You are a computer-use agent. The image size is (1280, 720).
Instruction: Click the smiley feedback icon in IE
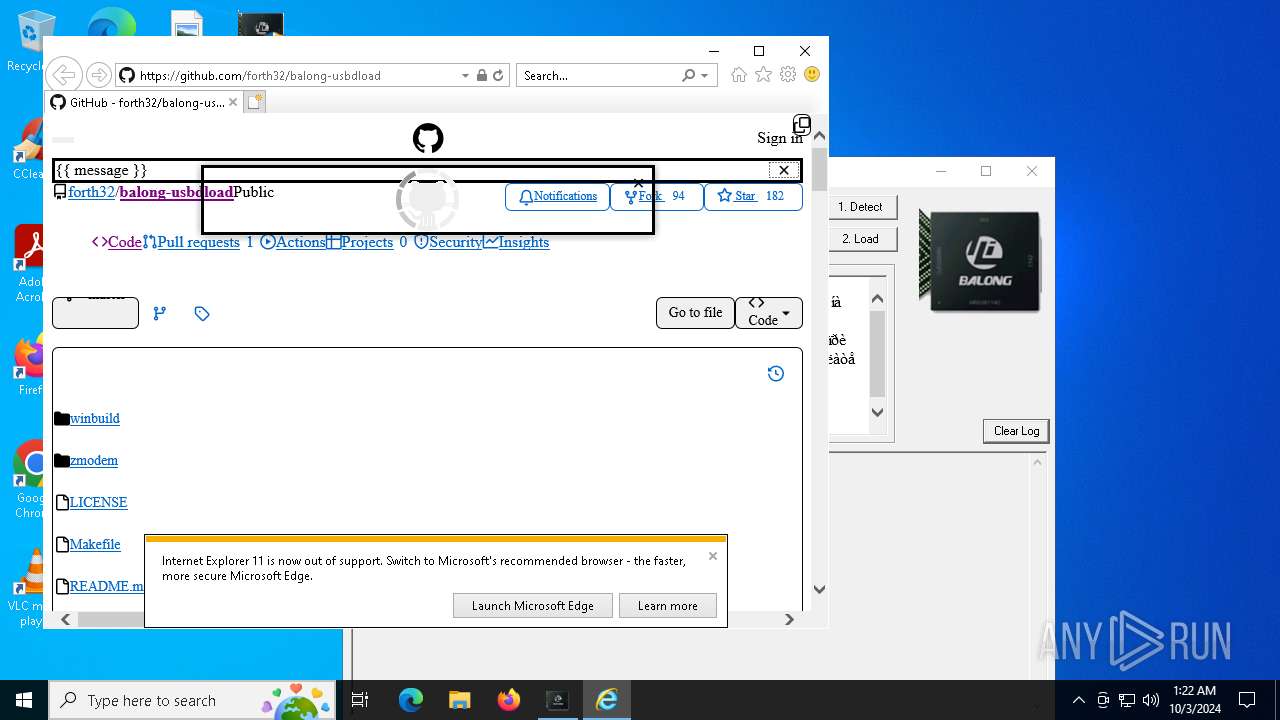tap(812, 75)
